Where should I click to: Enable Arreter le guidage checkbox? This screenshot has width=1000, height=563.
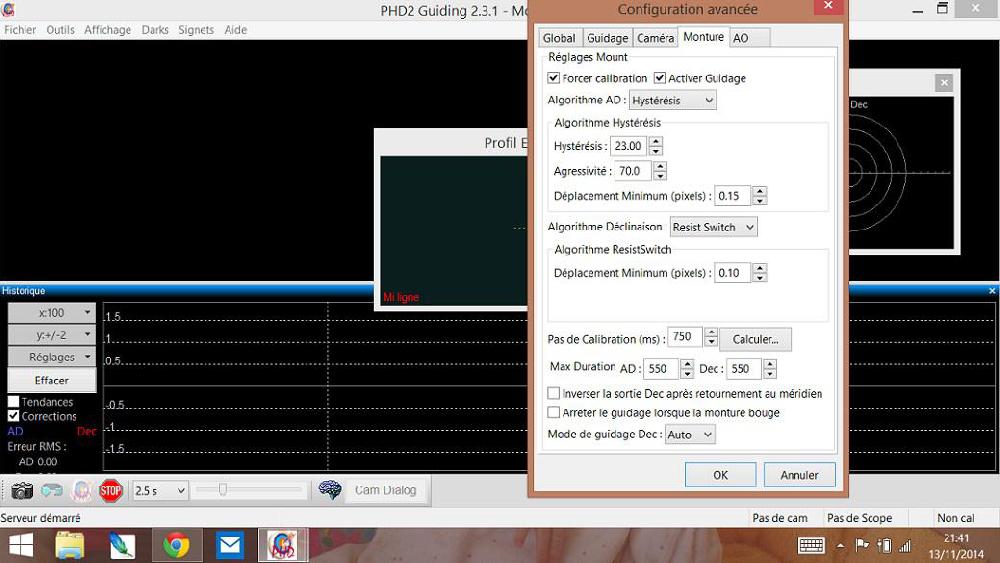(x=554, y=413)
